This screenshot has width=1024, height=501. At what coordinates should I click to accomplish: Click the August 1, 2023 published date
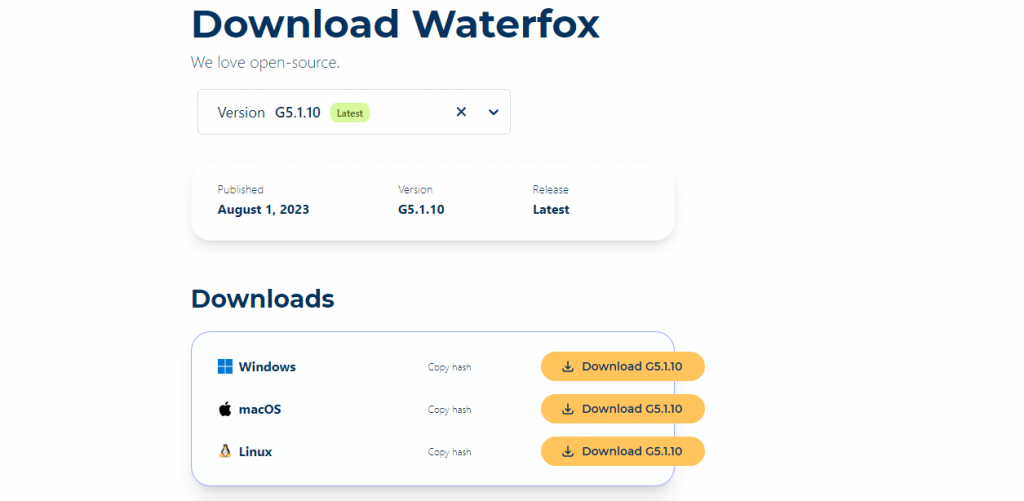(x=263, y=210)
